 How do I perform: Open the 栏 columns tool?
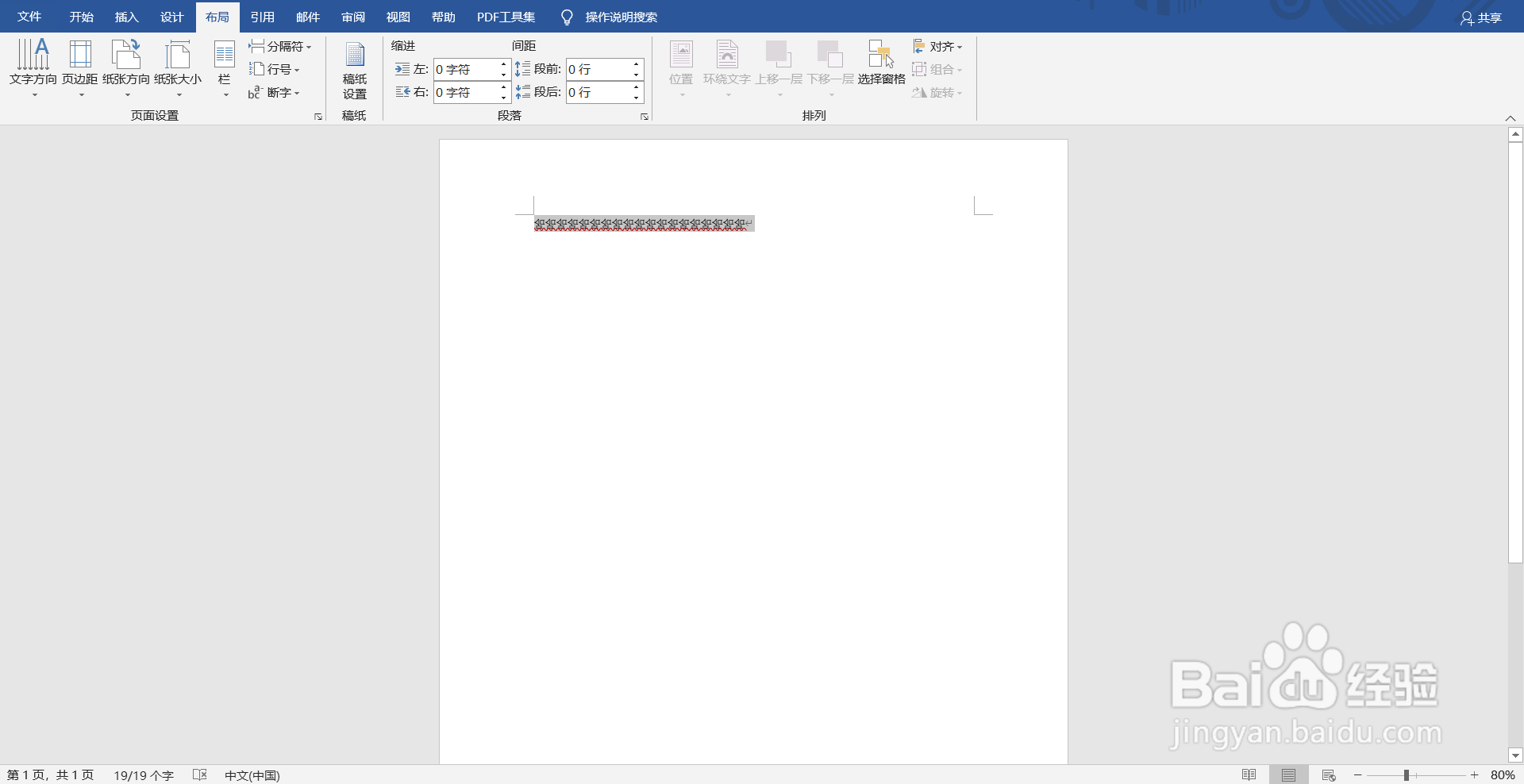coord(225,68)
